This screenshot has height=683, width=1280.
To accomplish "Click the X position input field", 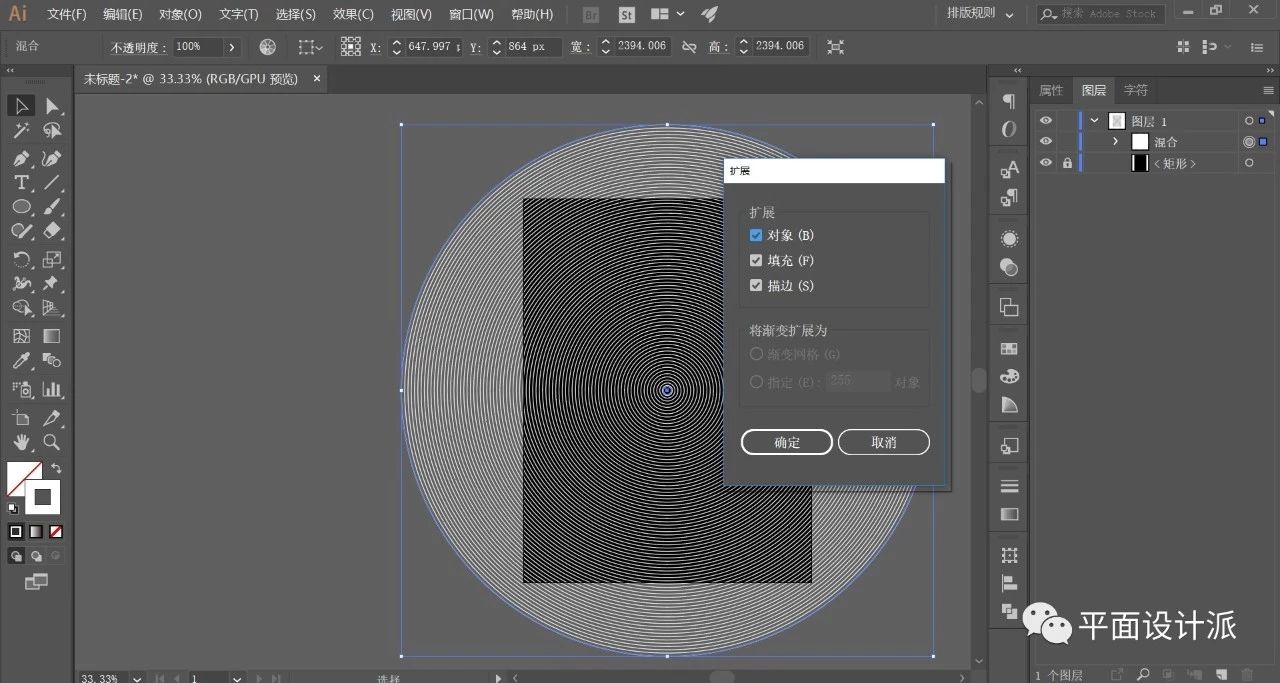I will 433,47.
